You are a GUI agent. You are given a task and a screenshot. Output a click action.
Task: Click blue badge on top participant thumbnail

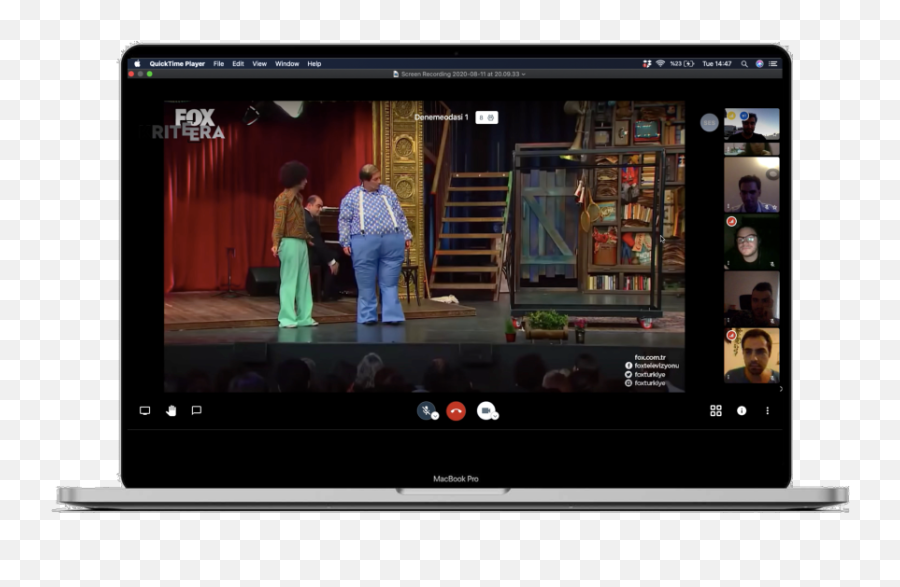(x=744, y=115)
